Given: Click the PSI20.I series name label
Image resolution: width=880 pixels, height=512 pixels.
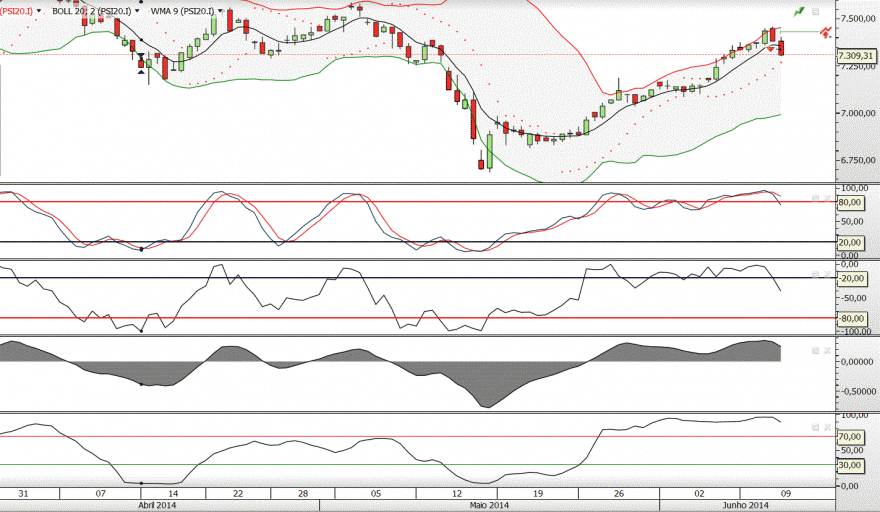Looking at the screenshot, I should tap(16, 11).
